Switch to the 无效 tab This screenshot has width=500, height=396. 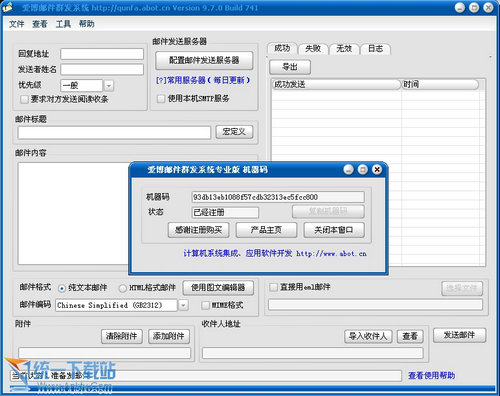point(344,49)
